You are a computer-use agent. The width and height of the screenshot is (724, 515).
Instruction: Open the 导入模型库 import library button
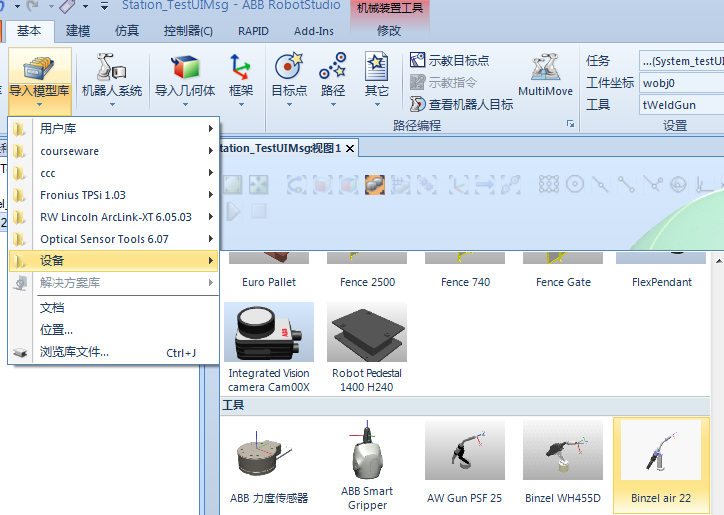click(39, 80)
